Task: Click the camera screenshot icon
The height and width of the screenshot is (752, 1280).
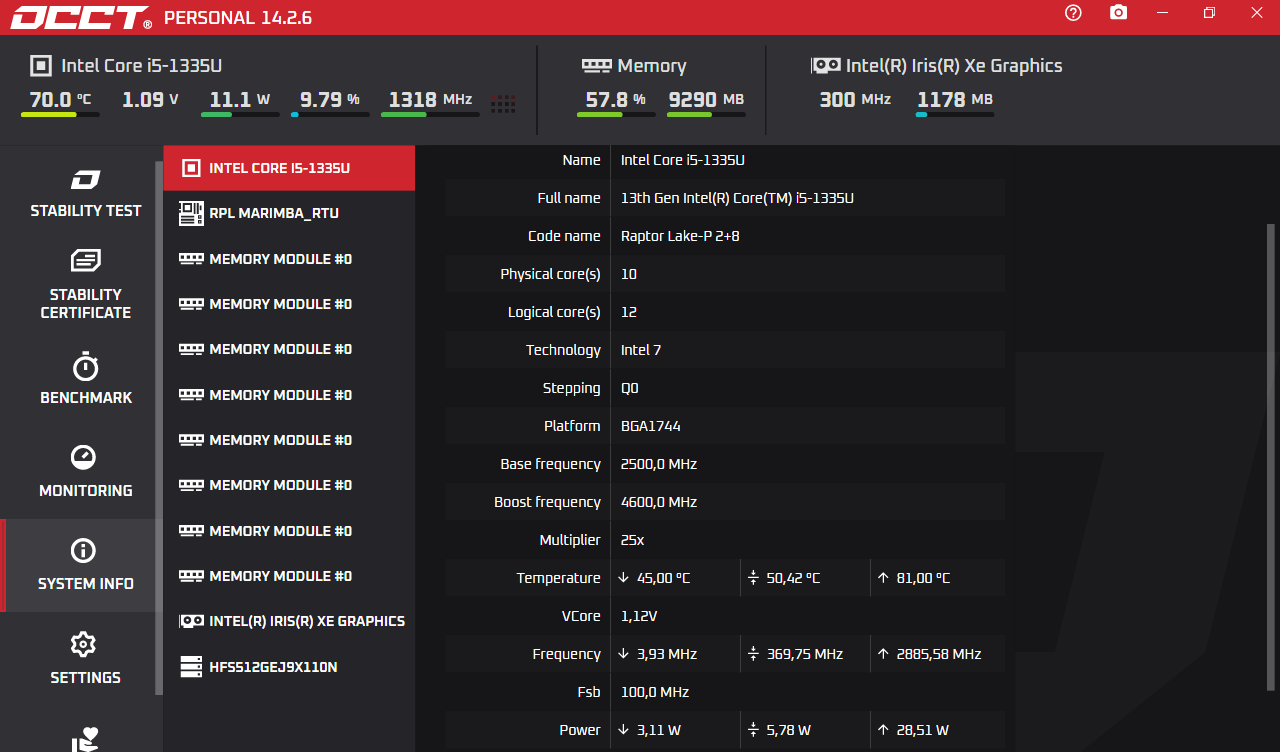Action: tap(1118, 13)
